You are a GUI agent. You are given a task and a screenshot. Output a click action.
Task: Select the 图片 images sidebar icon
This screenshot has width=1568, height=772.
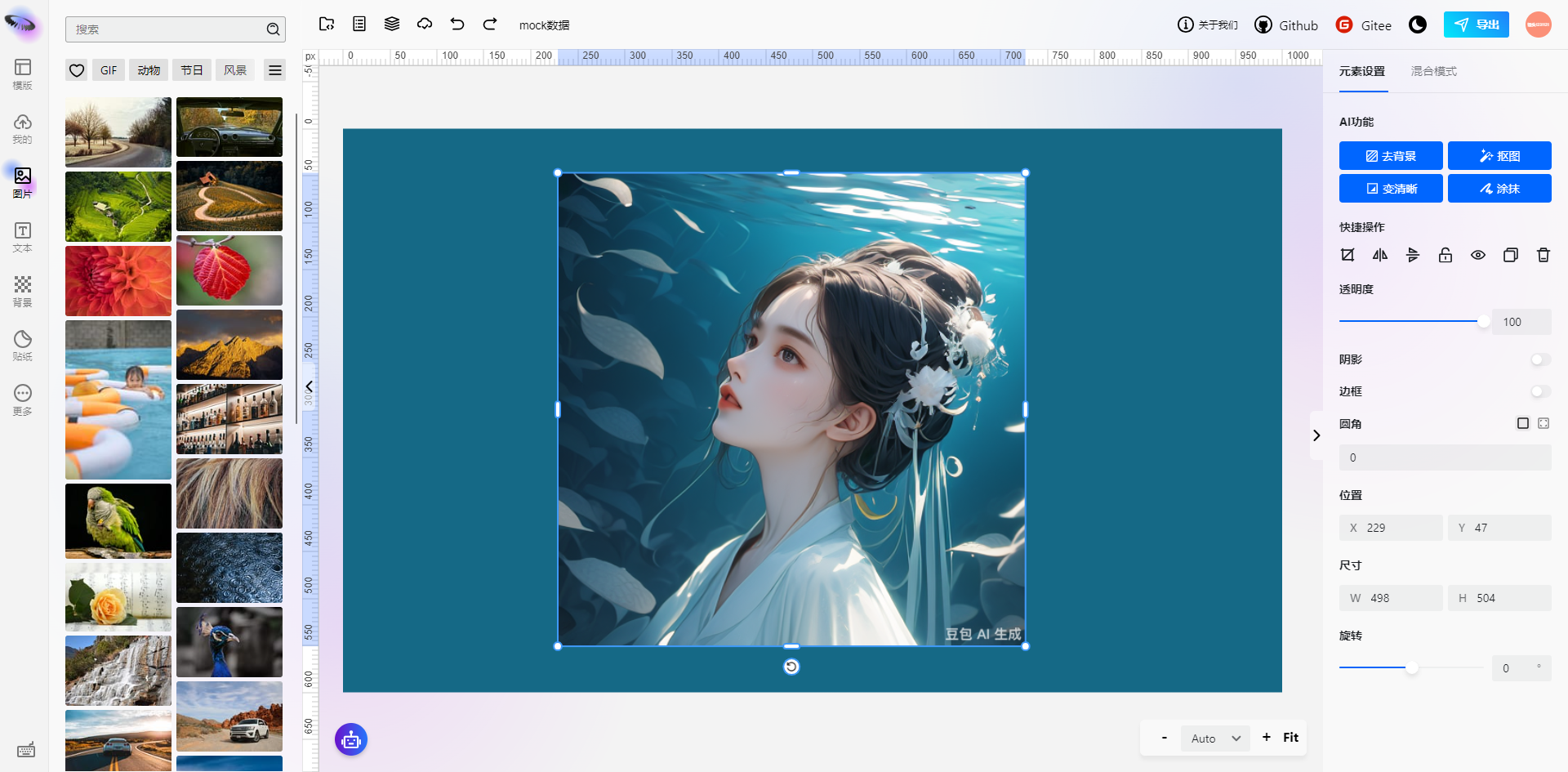click(x=23, y=183)
